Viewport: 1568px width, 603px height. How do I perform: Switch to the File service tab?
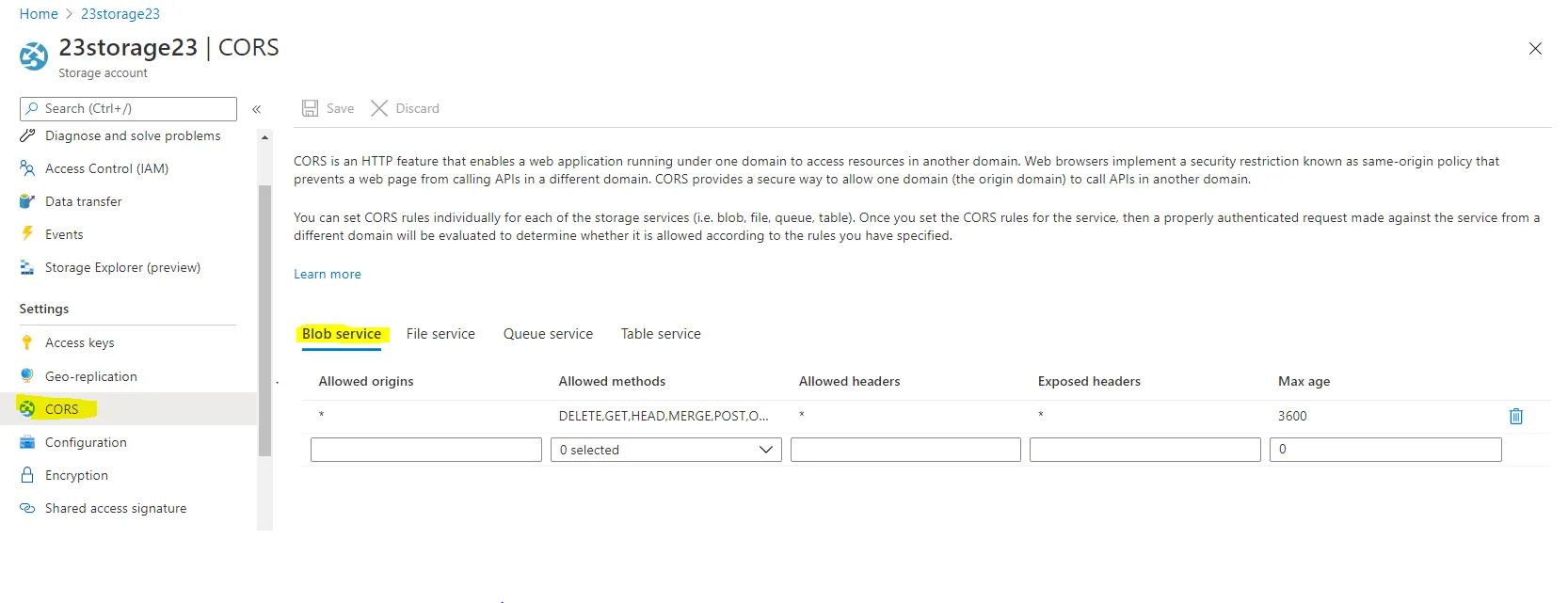(440, 334)
